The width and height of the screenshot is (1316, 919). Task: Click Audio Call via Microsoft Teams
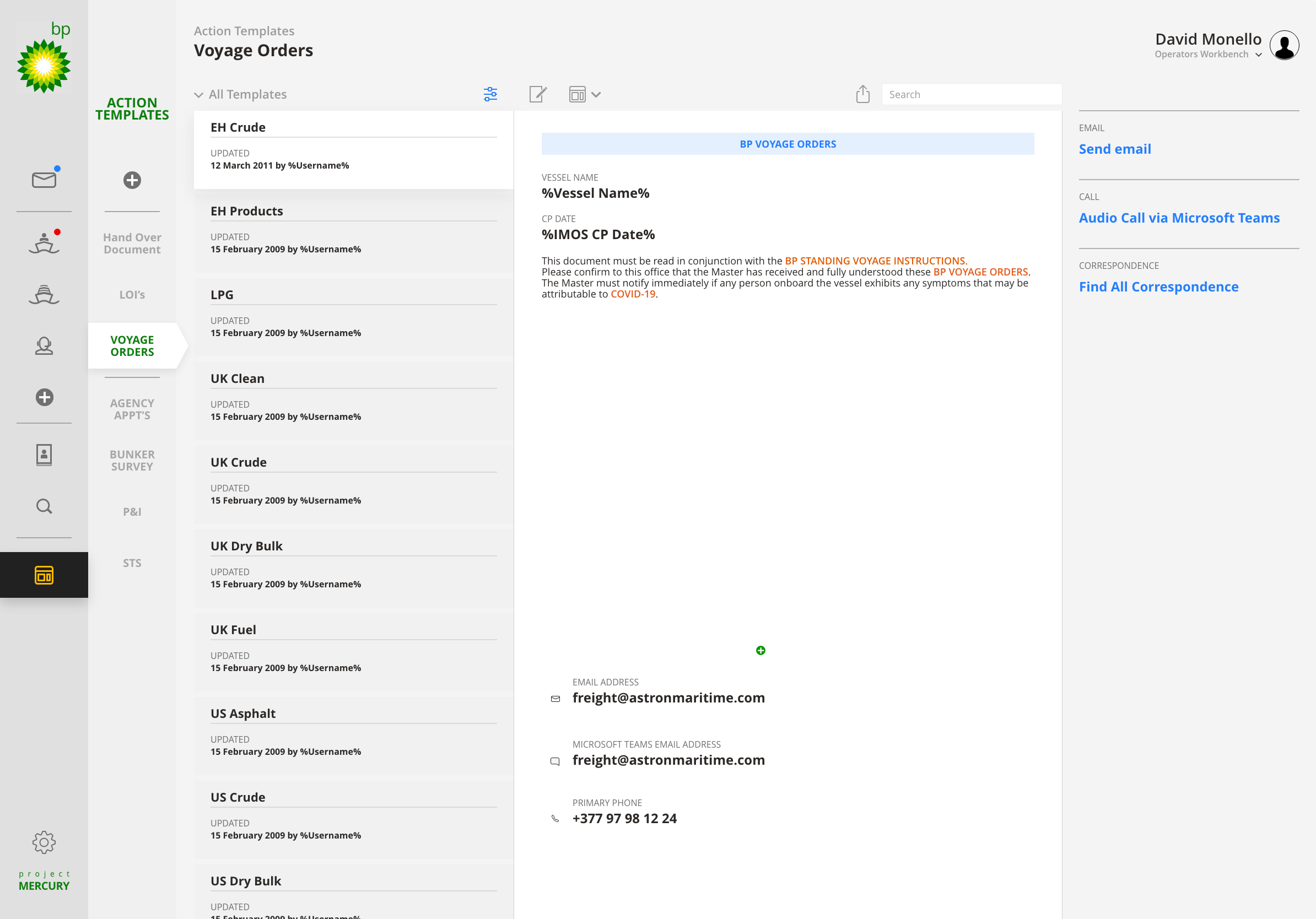click(1178, 218)
